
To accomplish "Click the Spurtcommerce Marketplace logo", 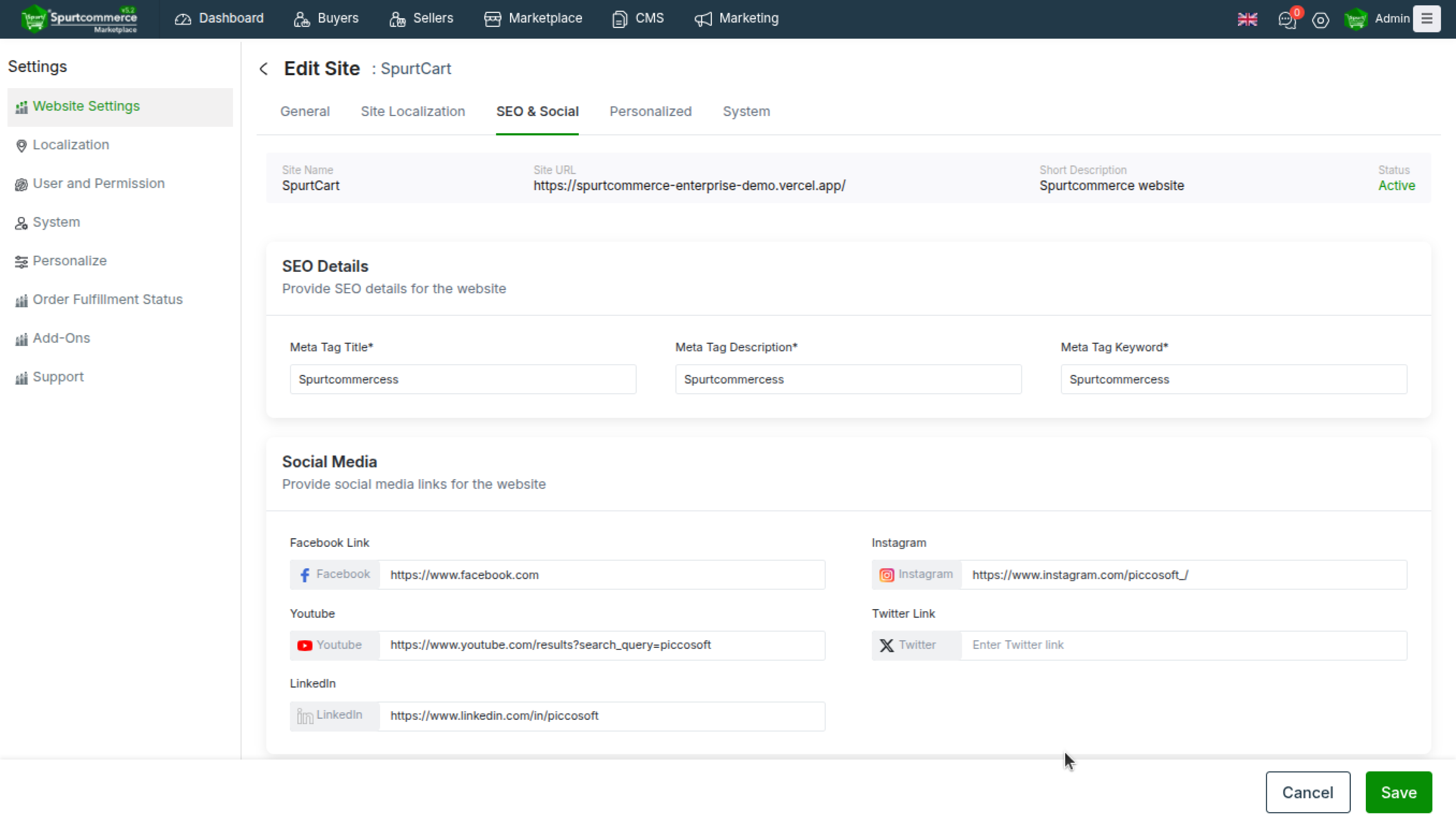I will (80, 19).
